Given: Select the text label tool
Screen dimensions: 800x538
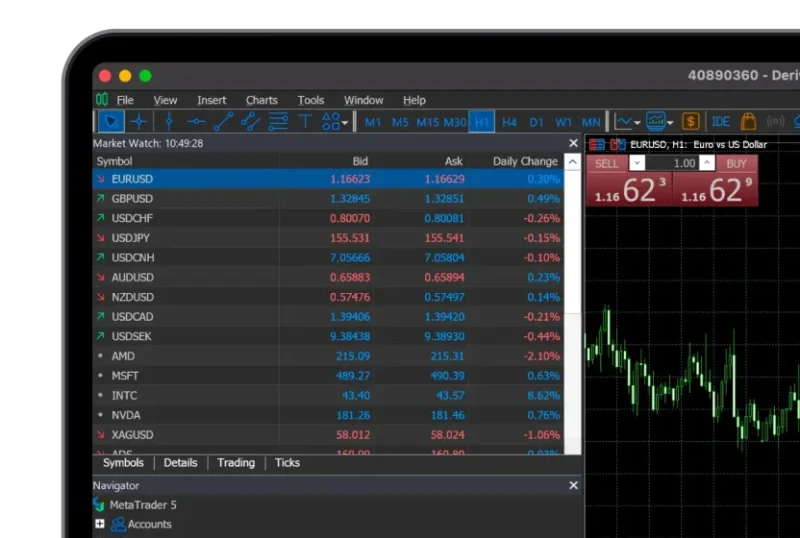Looking at the screenshot, I should [305, 122].
